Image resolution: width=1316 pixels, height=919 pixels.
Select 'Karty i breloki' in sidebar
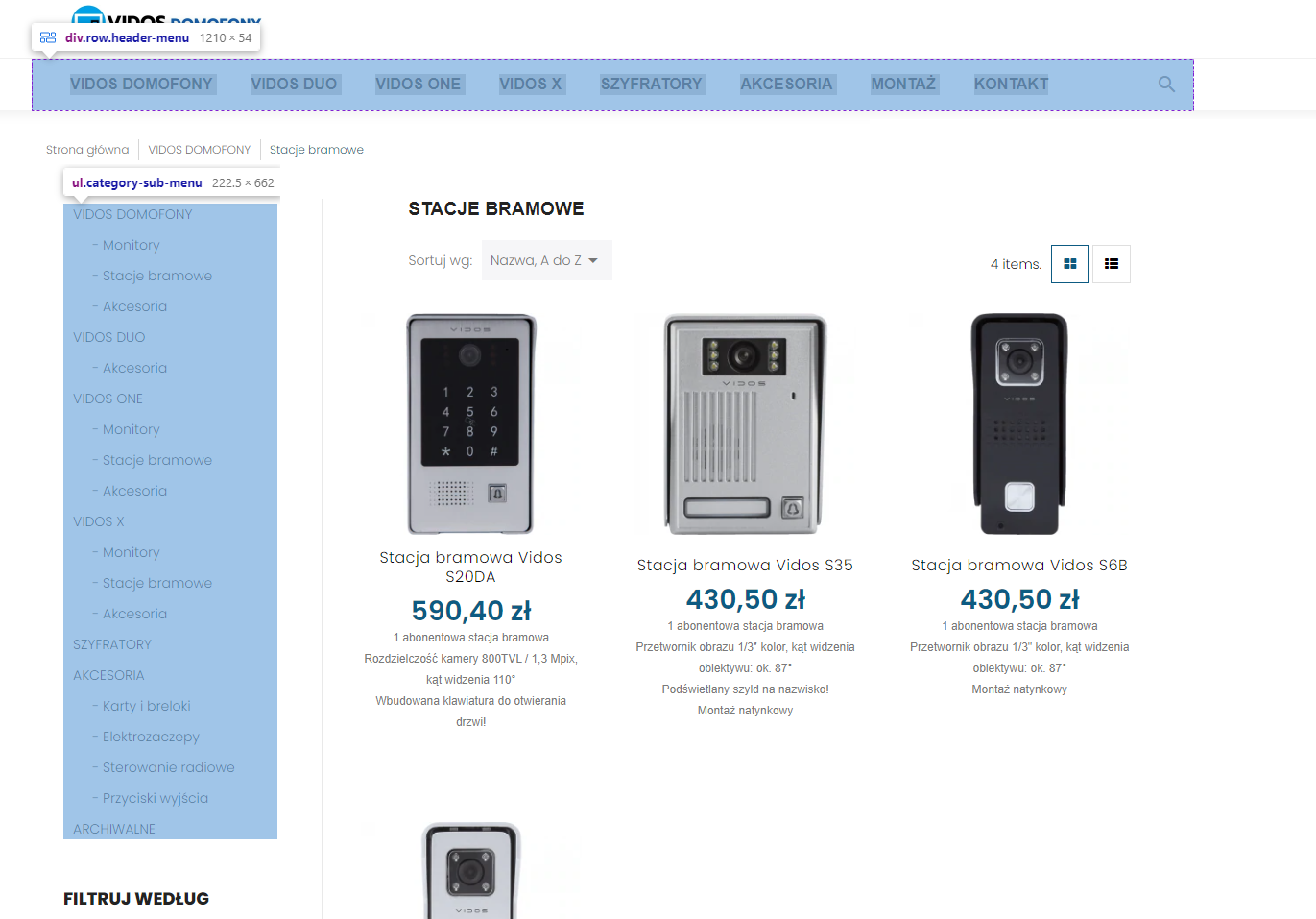[146, 706]
